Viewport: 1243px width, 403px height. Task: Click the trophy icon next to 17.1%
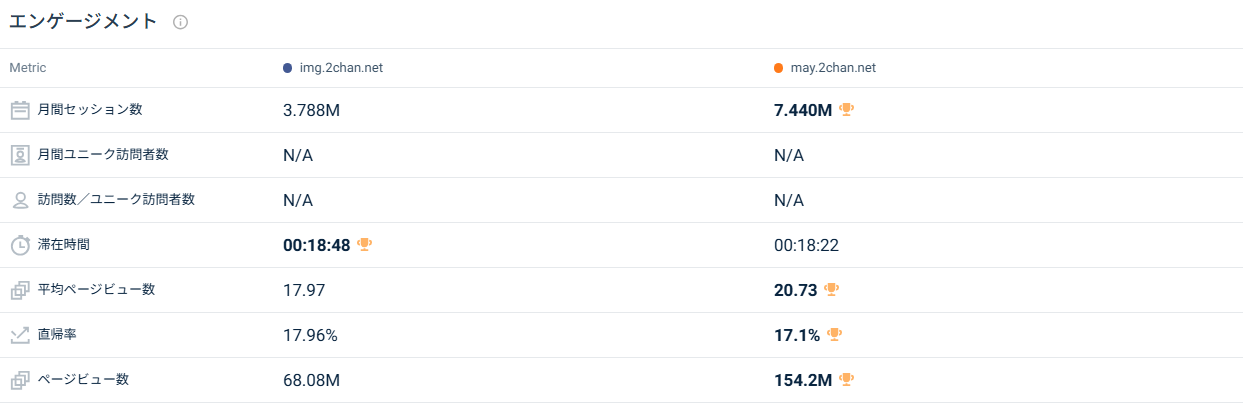pyautogui.click(x=835, y=334)
